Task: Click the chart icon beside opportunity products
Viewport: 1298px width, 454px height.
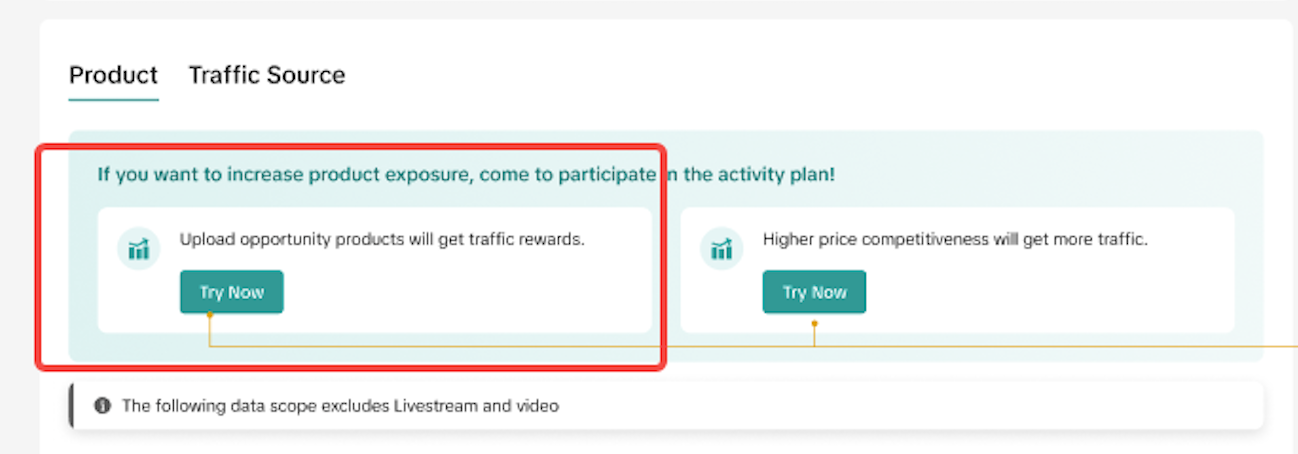Action: (138, 249)
